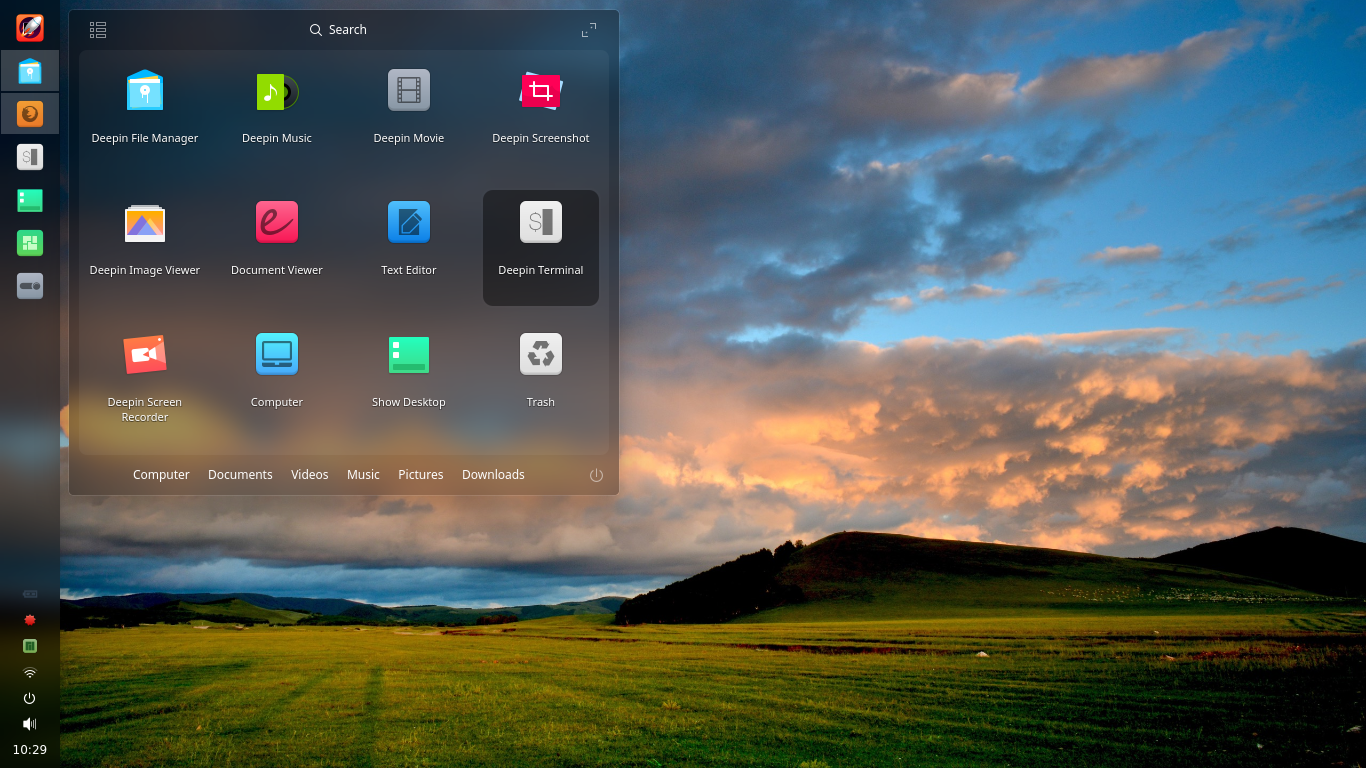Click the shutdown power button

click(596, 475)
